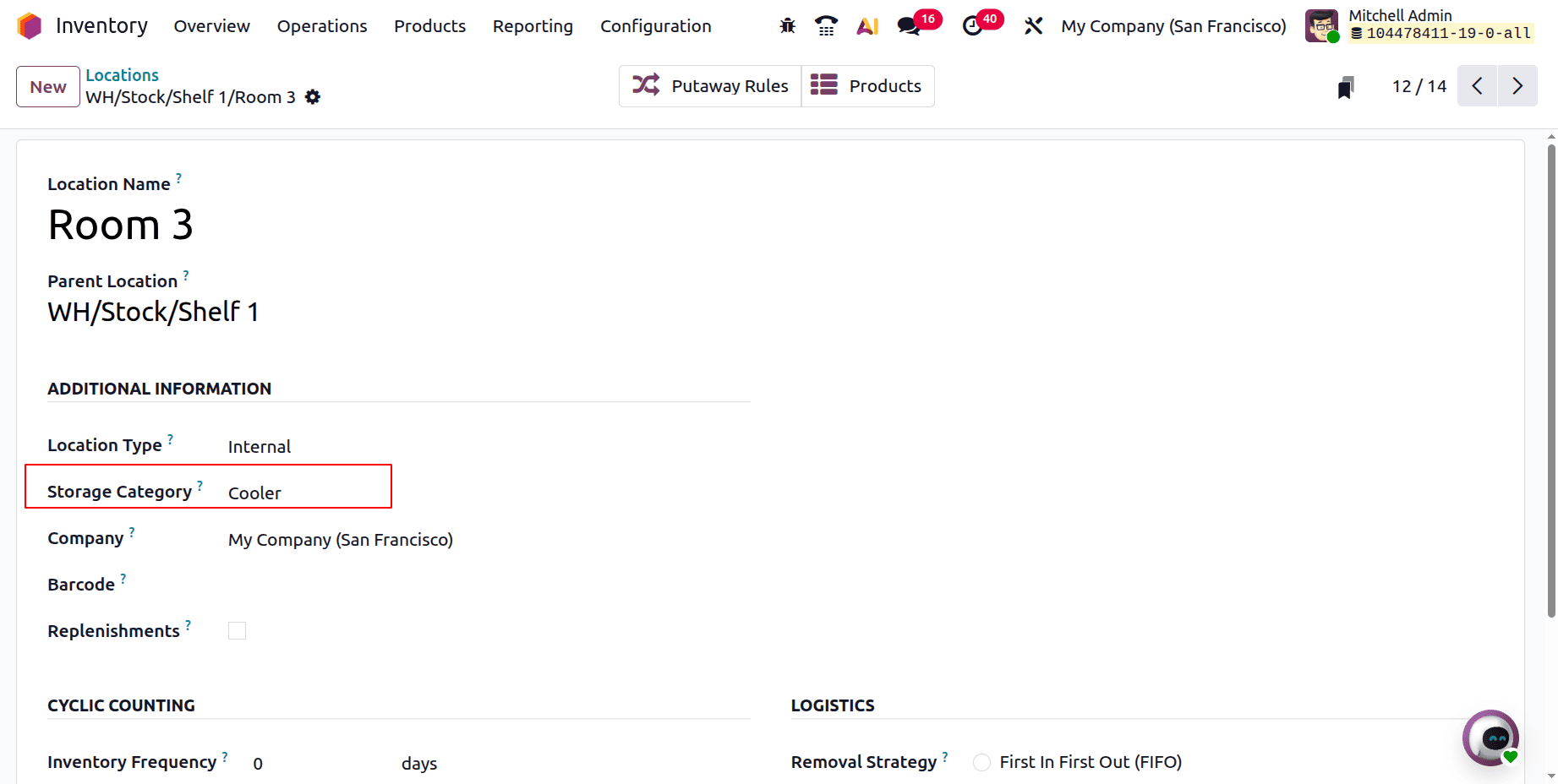Open the live chat bot bubble

[1490, 738]
